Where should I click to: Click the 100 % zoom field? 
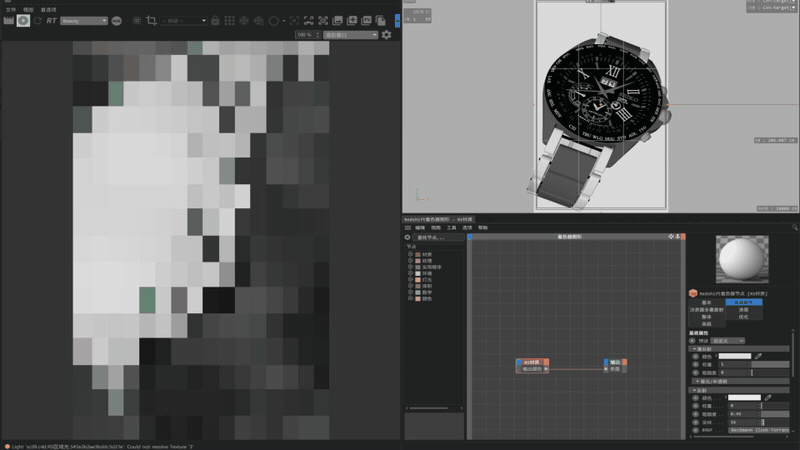point(308,35)
